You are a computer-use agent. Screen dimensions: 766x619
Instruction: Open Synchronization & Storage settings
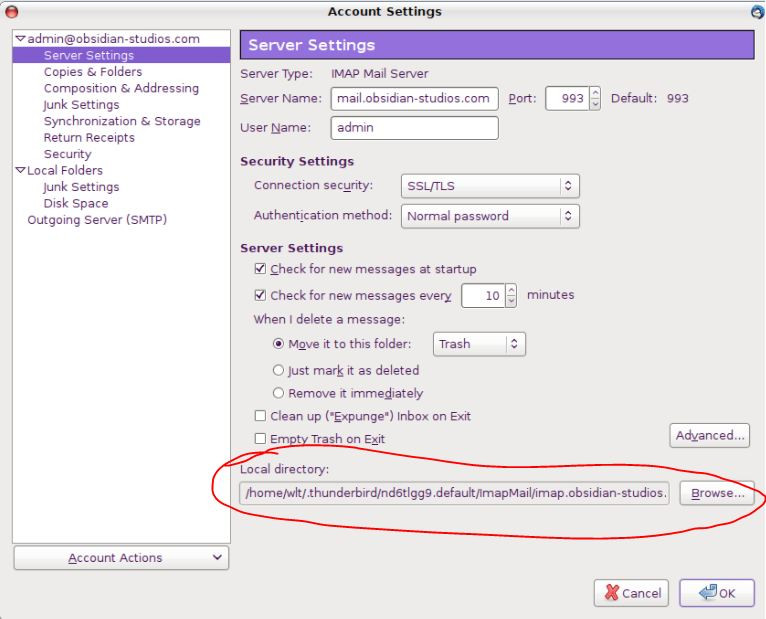(x=122, y=121)
